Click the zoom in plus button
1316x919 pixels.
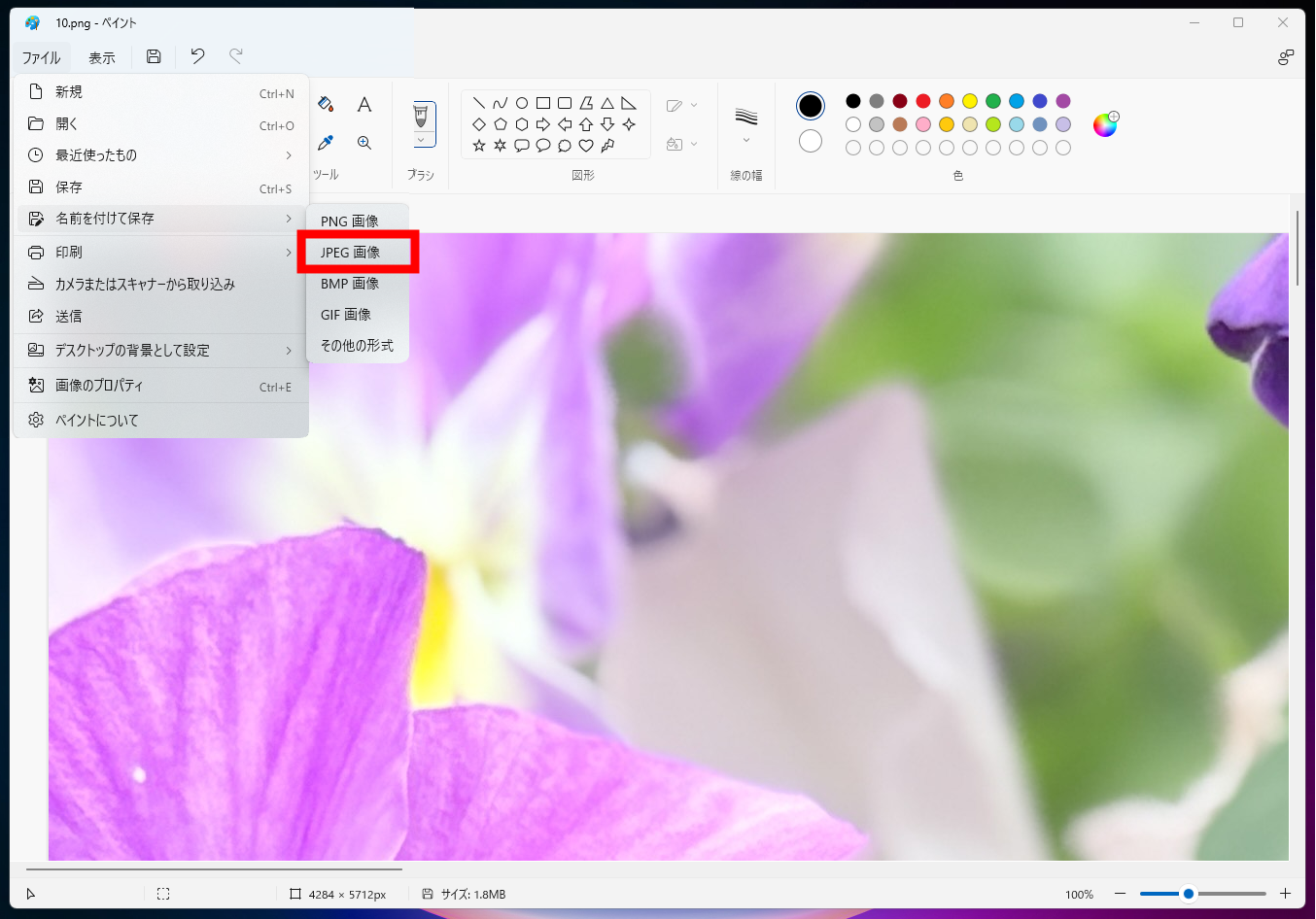1285,893
